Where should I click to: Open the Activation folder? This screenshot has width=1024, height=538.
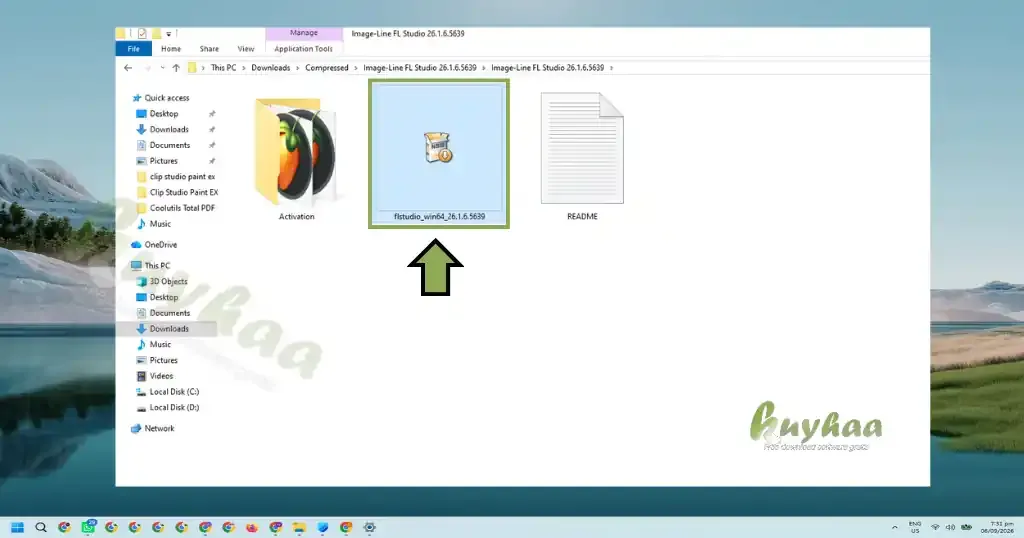tap(296, 159)
